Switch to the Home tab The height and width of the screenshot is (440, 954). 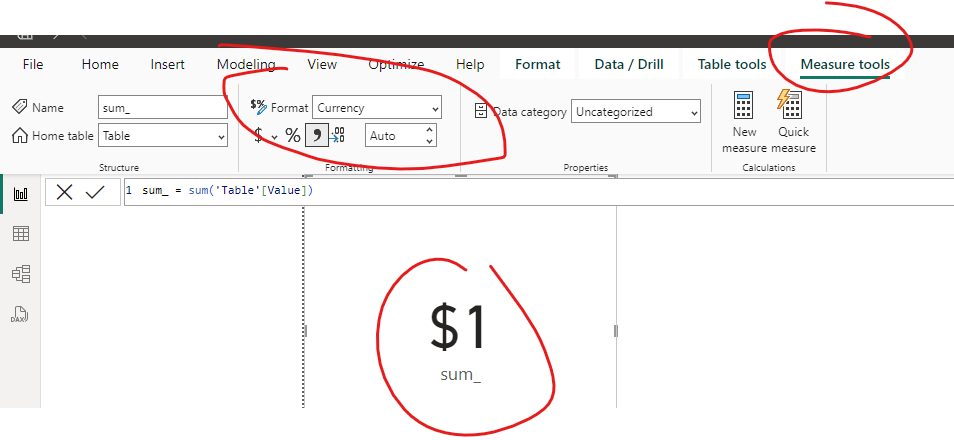point(100,65)
